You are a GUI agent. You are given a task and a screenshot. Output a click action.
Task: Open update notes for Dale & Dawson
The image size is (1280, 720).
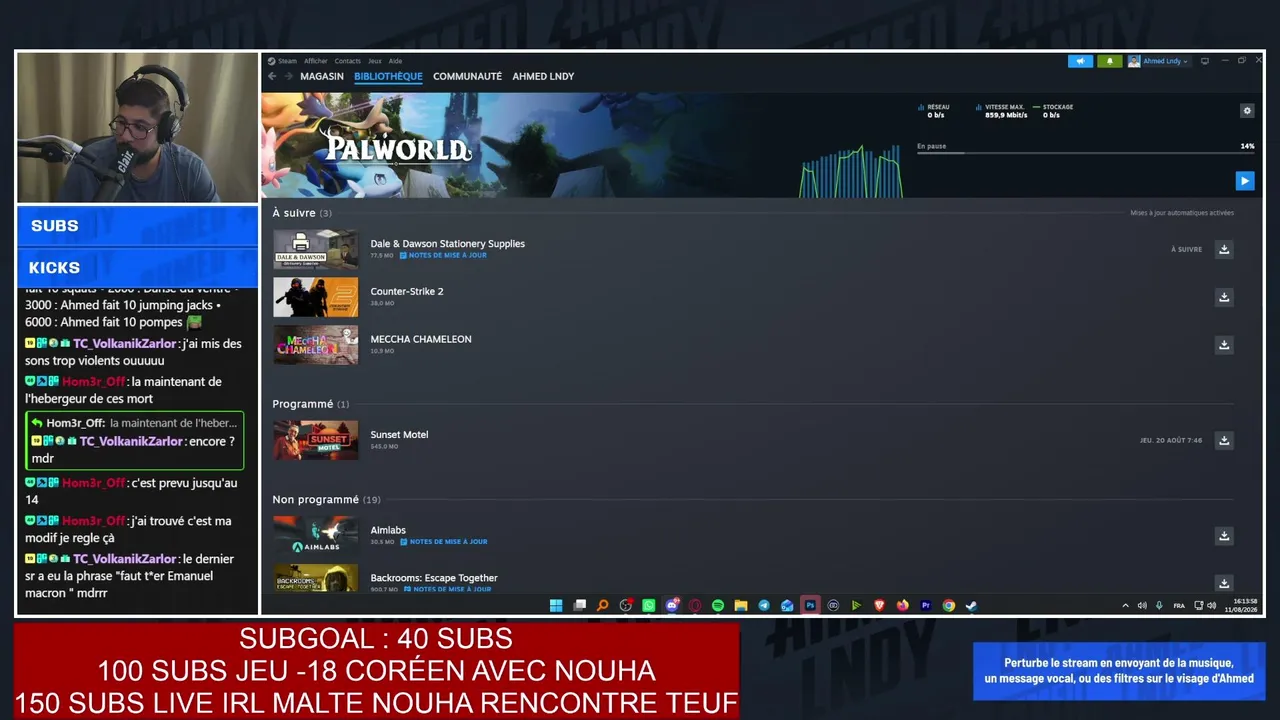coord(443,255)
